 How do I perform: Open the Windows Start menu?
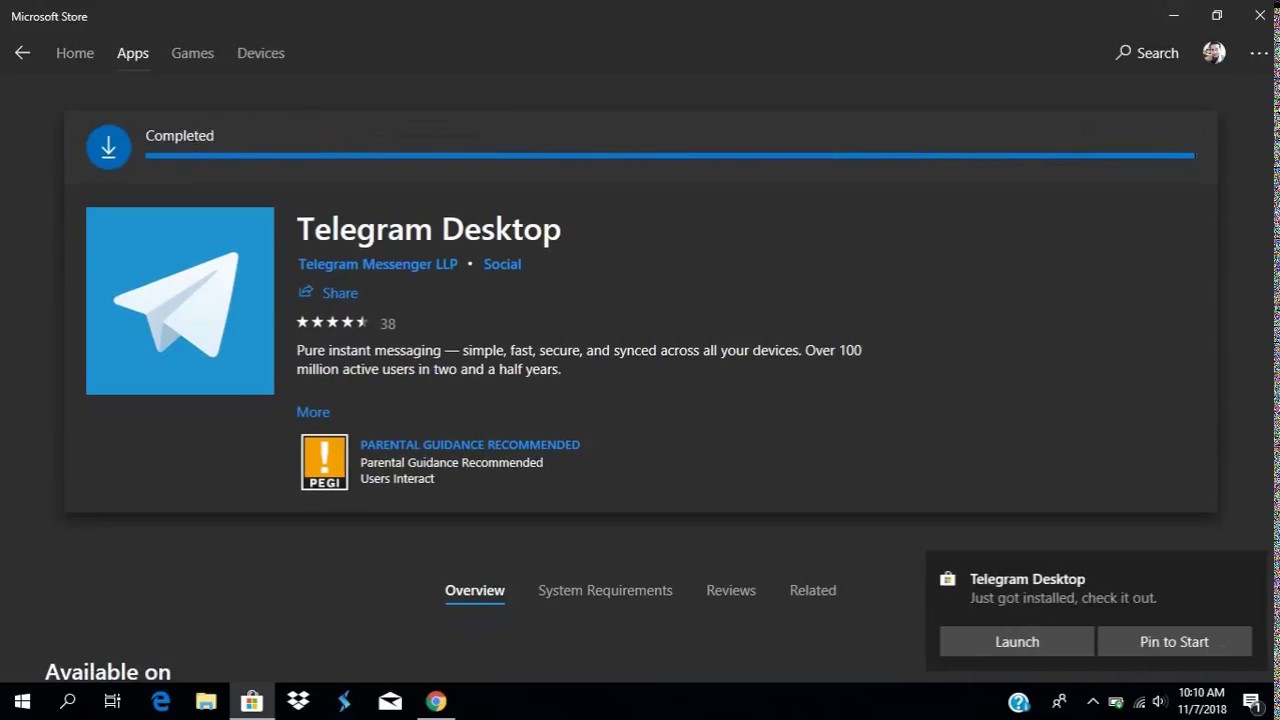[22, 702]
